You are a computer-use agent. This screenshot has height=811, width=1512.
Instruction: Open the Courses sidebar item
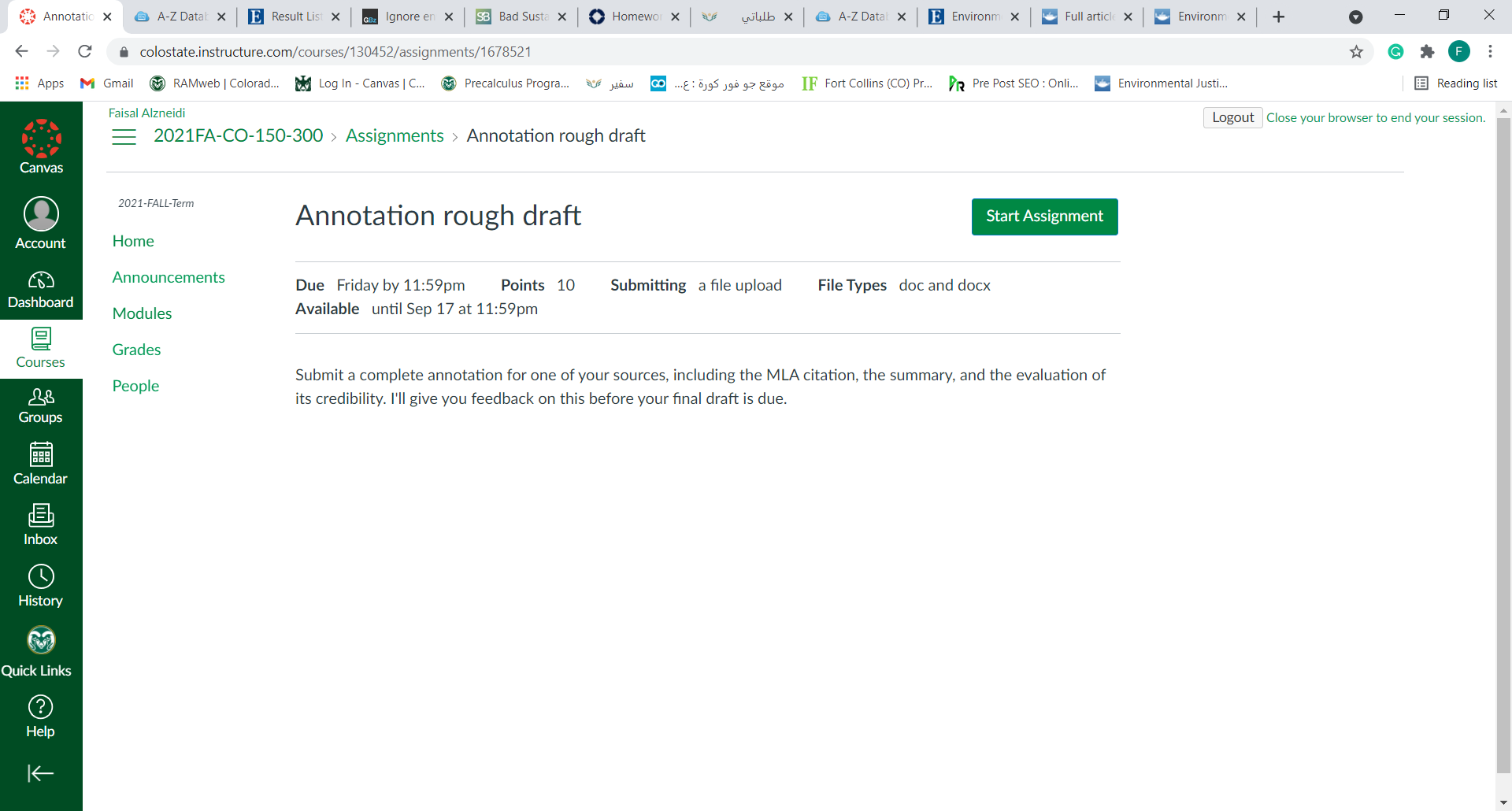41,349
